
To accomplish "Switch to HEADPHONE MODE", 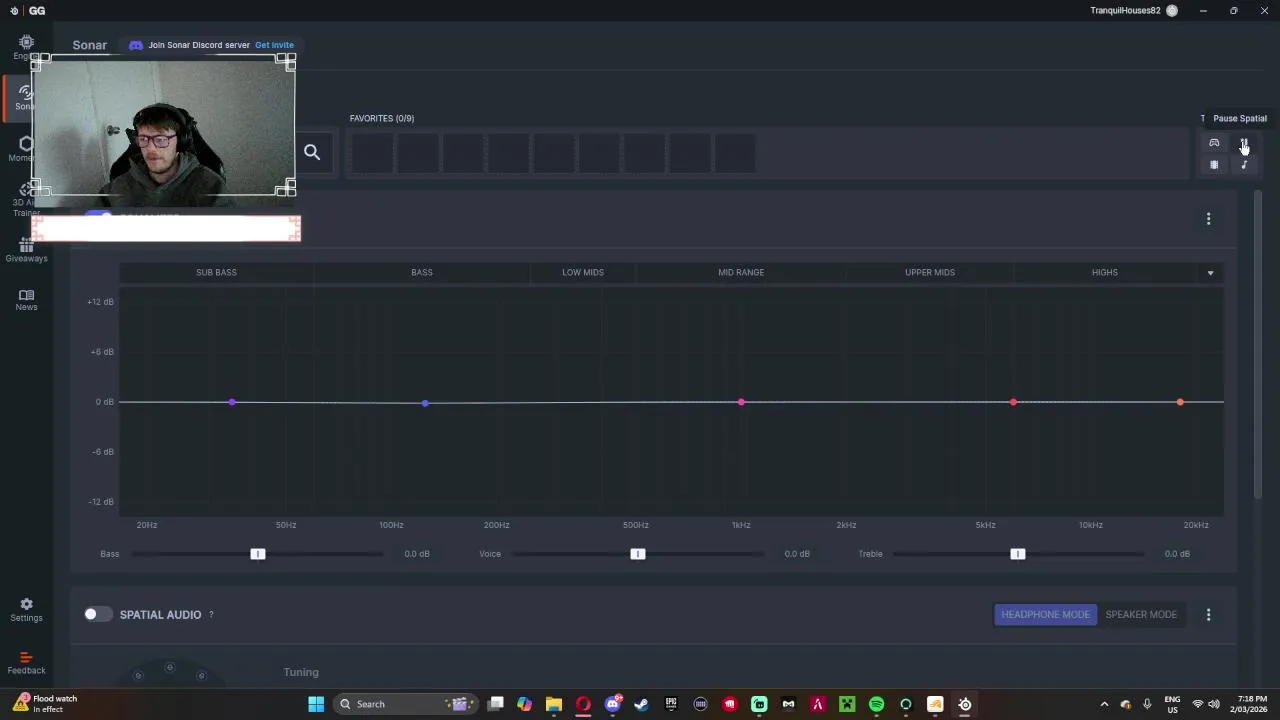I will tap(1045, 614).
